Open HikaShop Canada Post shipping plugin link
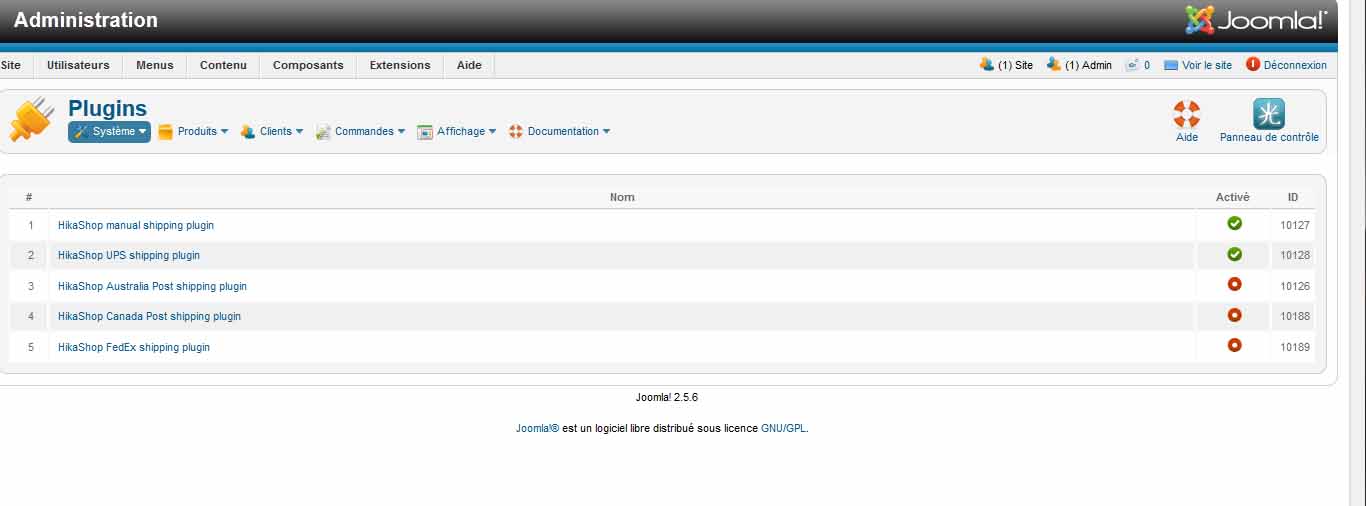This screenshot has height=506, width=1366. [x=149, y=317]
